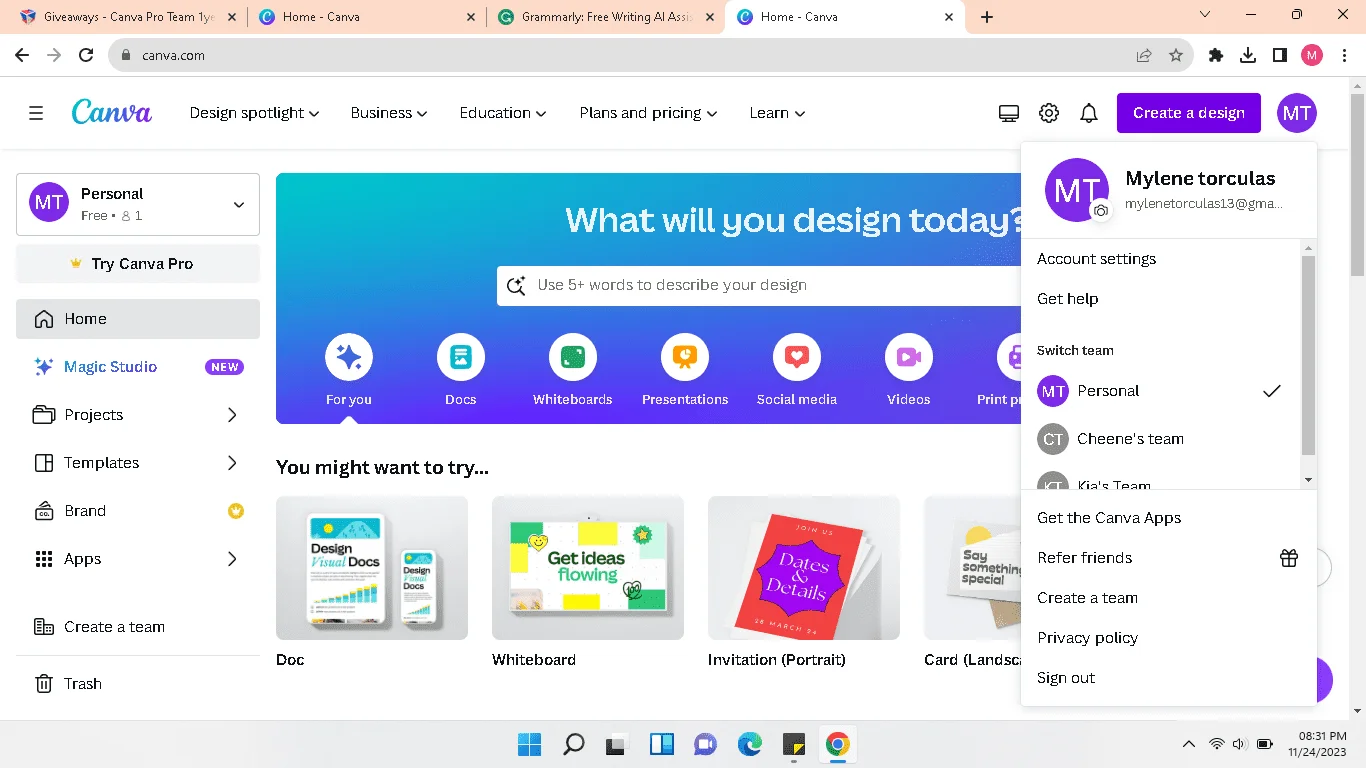Open Chrome extensions puzzle icon
The image size is (1366, 768).
1216,56
